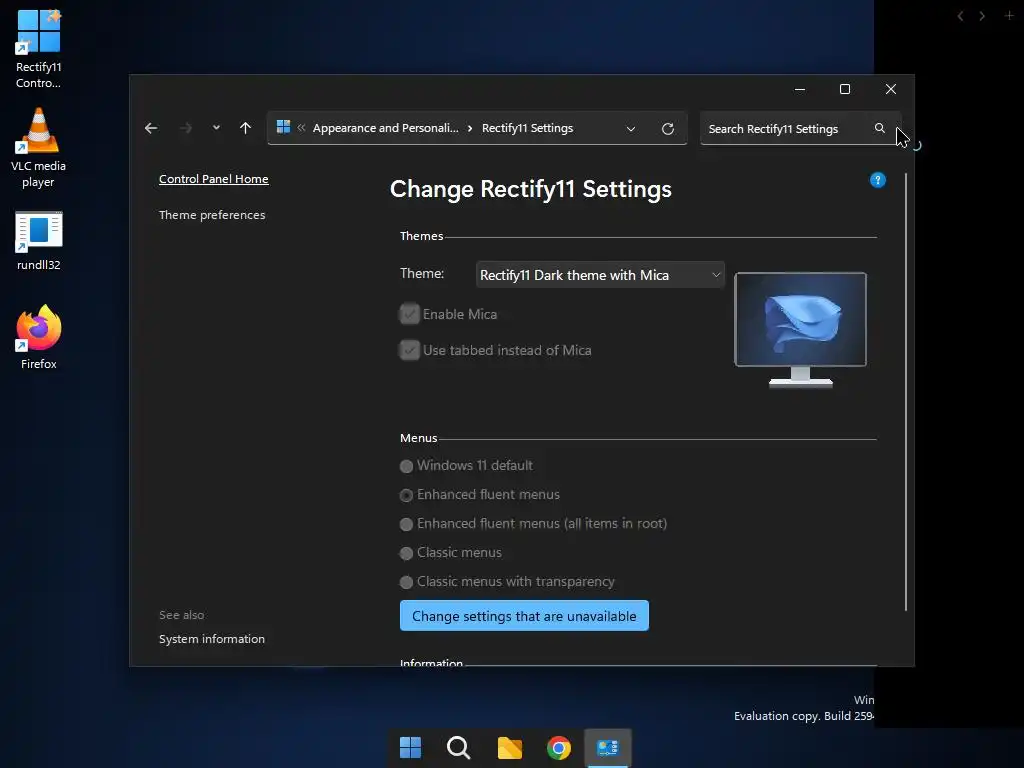Screen dimensions: 1024x768
Task: Click Control Panel taskbar icon
Action: 608,747
